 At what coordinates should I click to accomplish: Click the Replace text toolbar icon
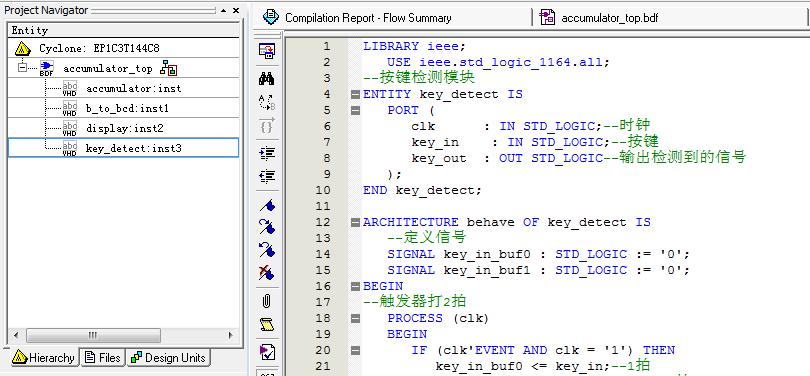click(x=267, y=102)
